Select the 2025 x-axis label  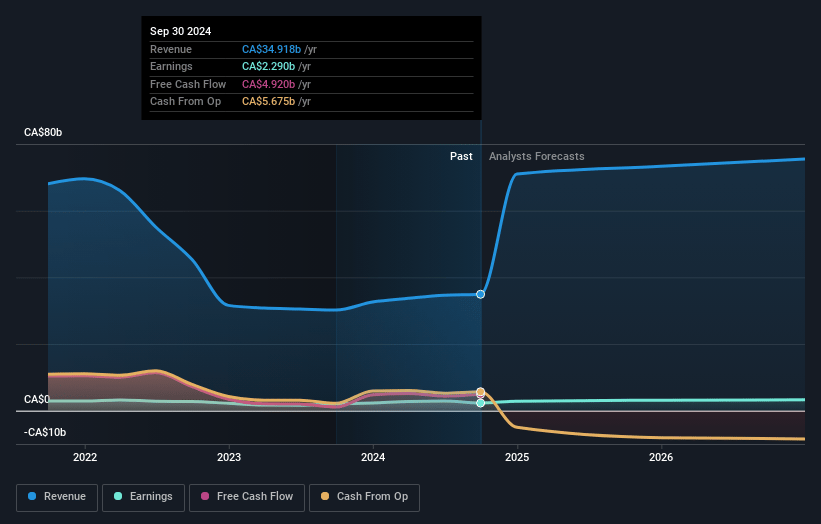click(517, 457)
